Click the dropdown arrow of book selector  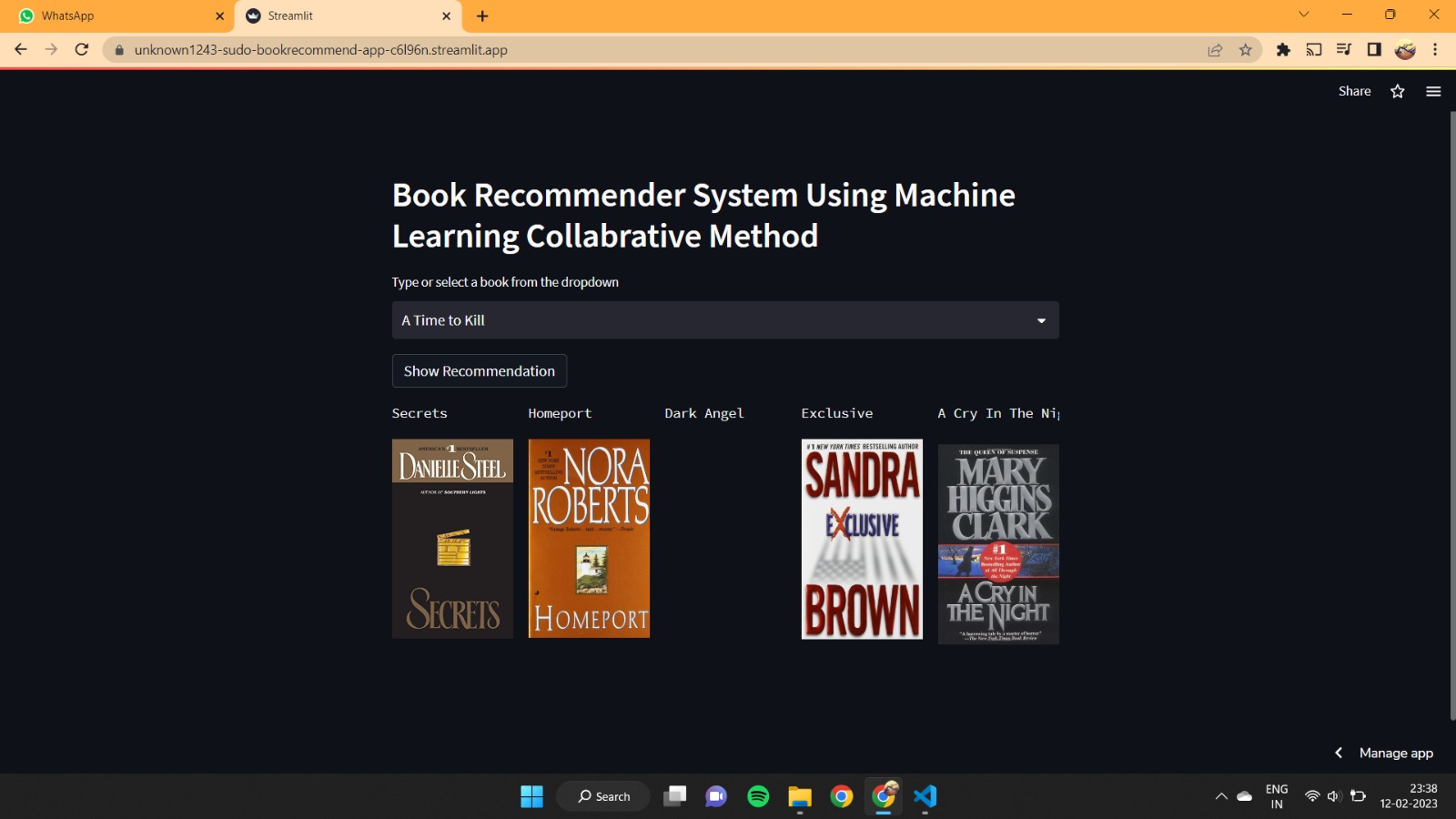(1041, 320)
